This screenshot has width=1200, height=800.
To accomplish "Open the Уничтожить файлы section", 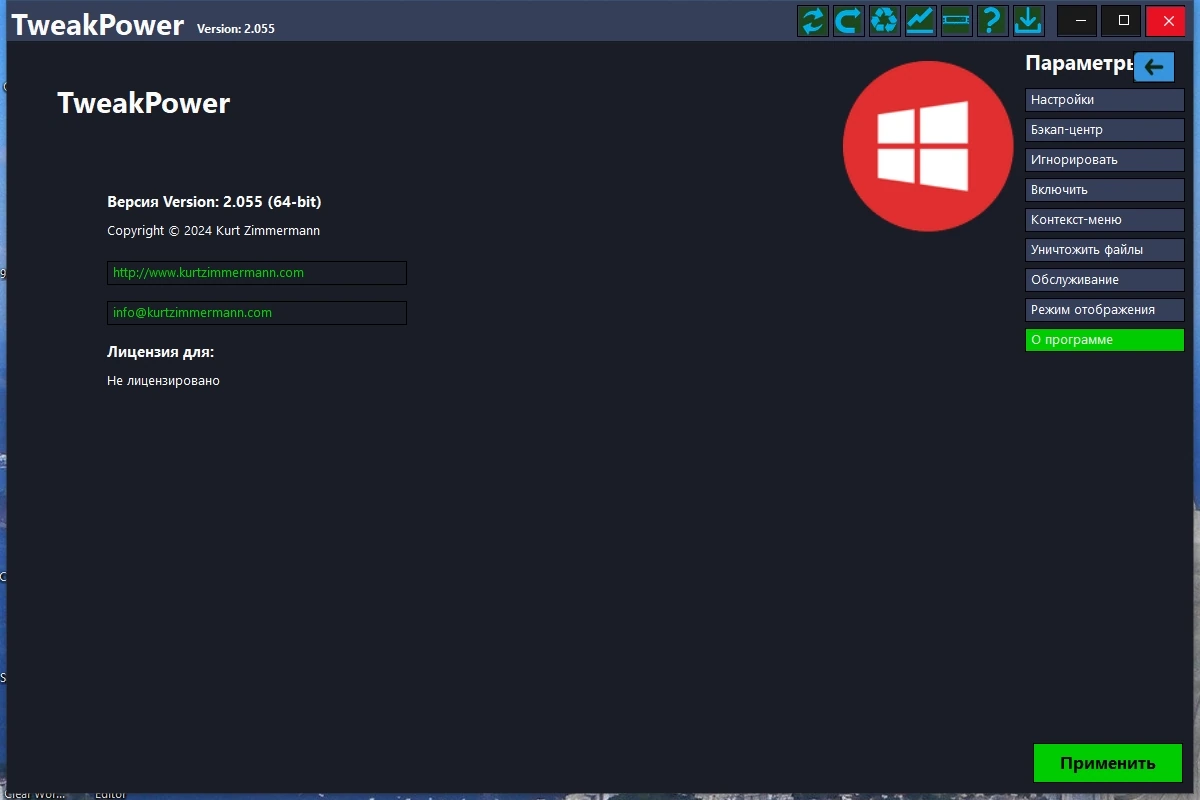I will [1105, 250].
